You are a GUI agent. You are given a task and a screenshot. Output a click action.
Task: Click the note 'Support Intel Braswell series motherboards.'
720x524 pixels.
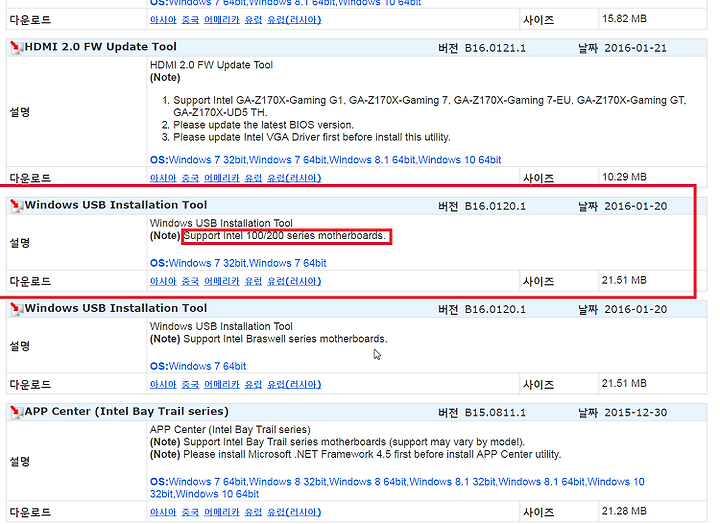pyautogui.click(x=285, y=339)
